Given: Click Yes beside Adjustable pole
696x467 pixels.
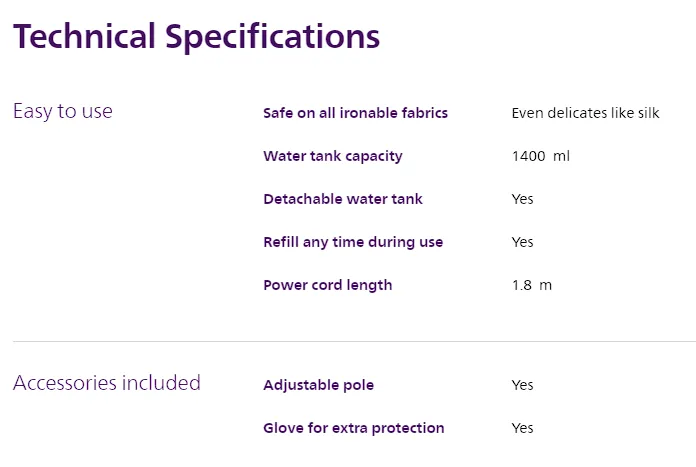Looking at the screenshot, I should (x=522, y=385).
